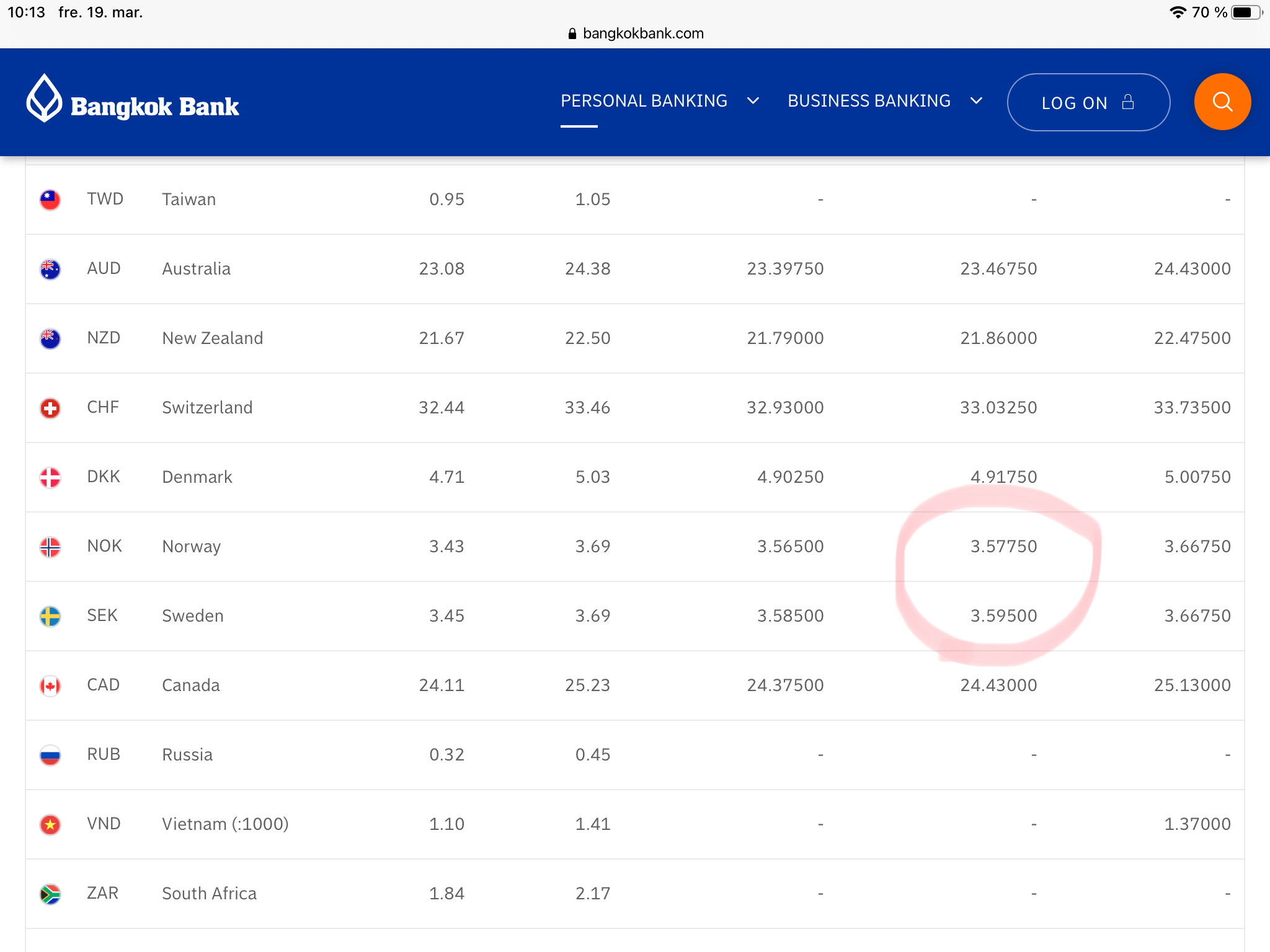Click the Sweden flag icon
Viewport: 1270px width, 952px height.
50,616
